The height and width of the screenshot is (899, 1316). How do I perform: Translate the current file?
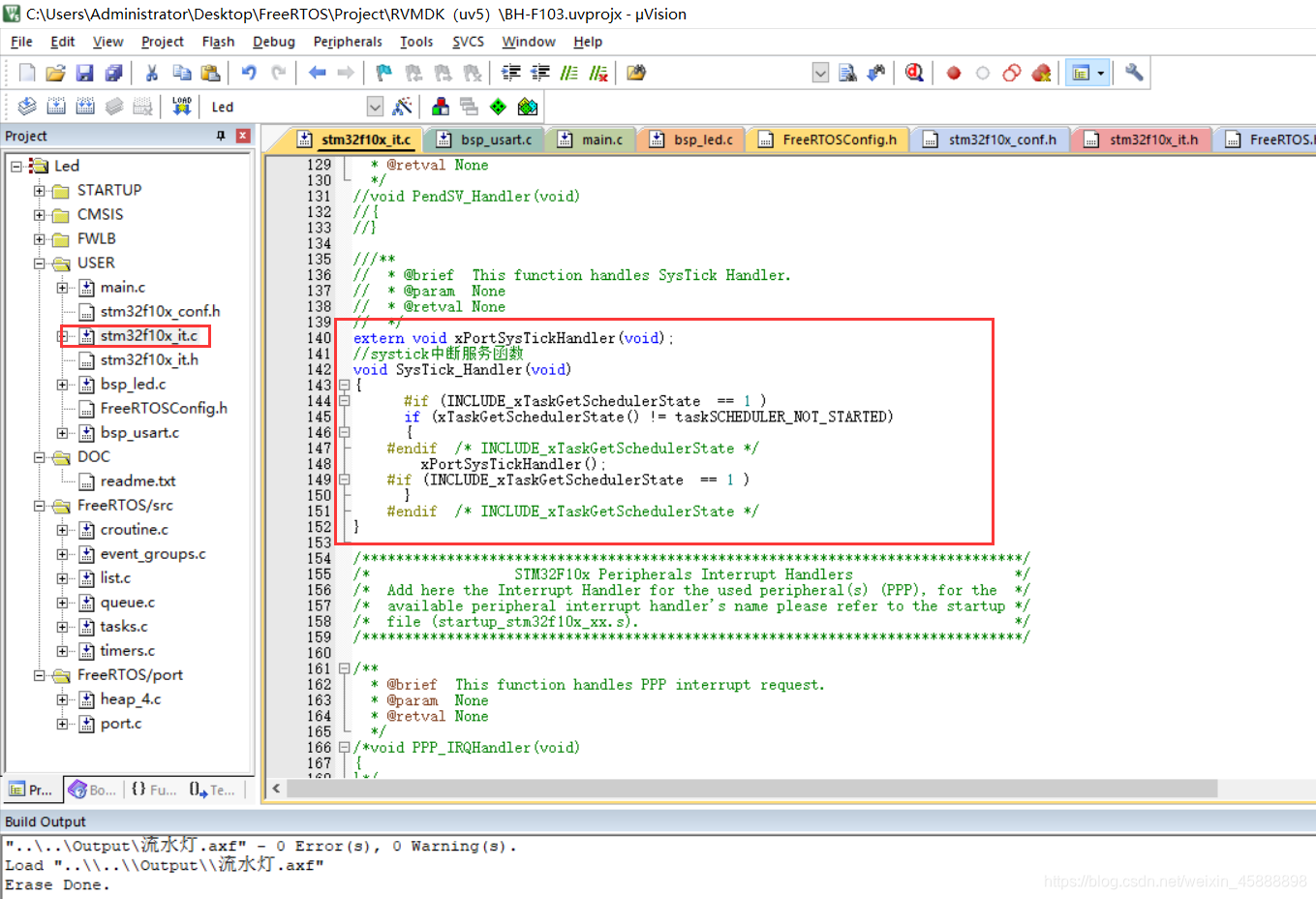click(27, 106)
